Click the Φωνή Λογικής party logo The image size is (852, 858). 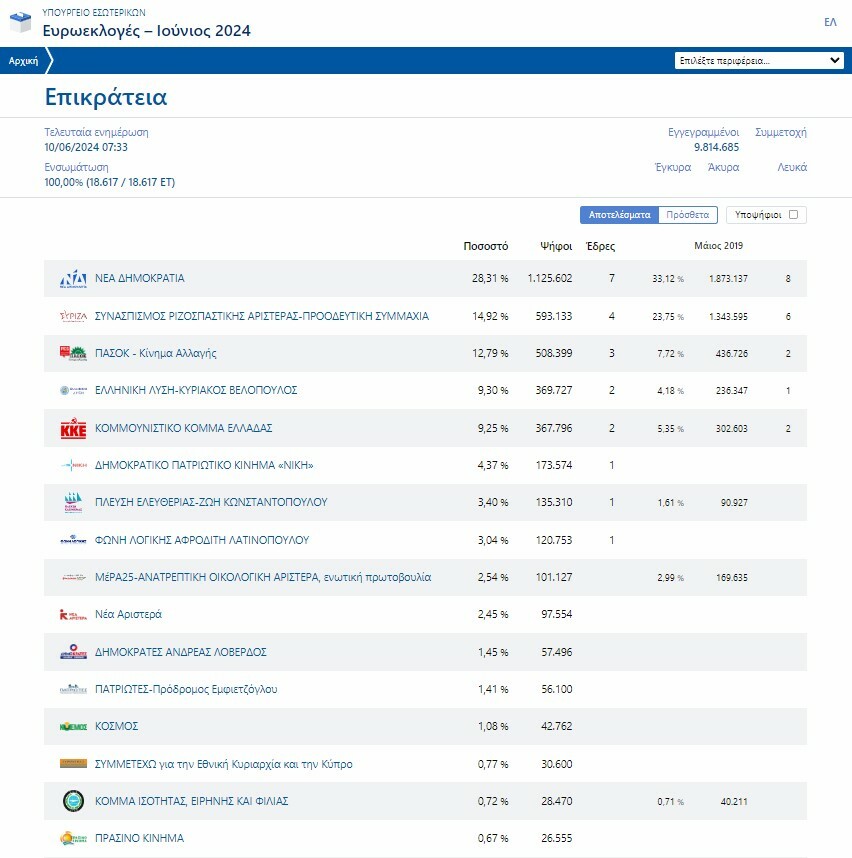73,540
